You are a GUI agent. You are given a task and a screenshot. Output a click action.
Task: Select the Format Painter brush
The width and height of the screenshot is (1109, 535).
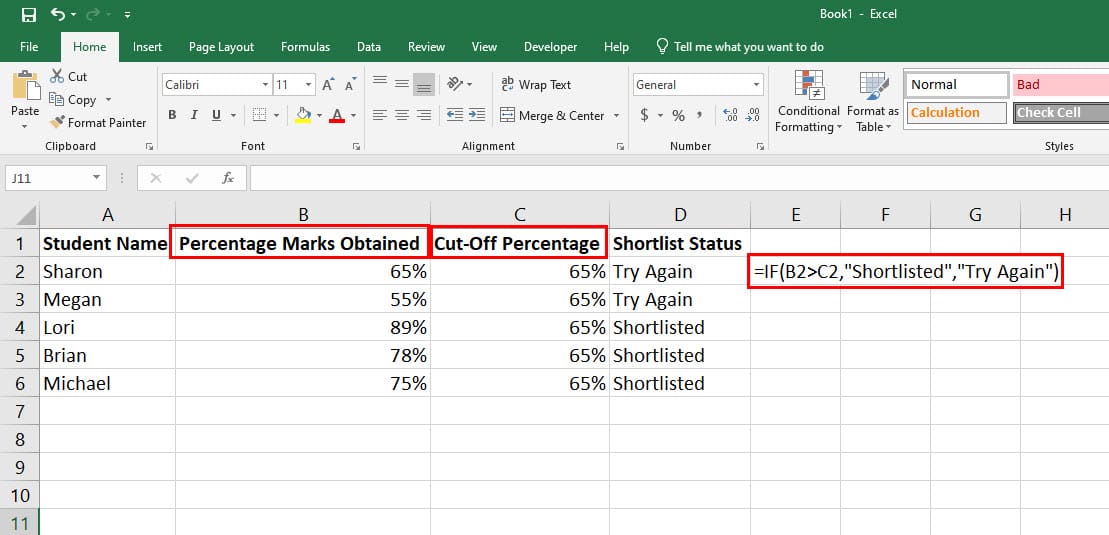coord(98,122)
